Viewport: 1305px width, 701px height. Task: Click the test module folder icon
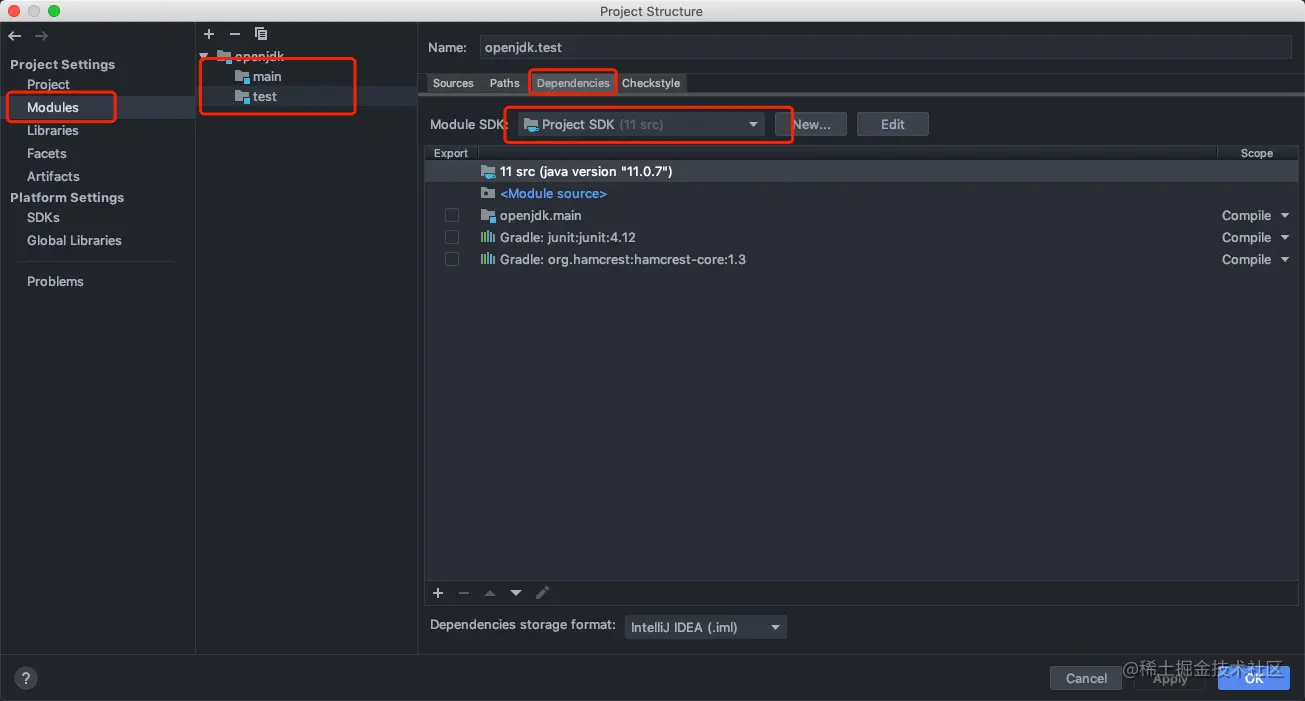coord(242,97)
